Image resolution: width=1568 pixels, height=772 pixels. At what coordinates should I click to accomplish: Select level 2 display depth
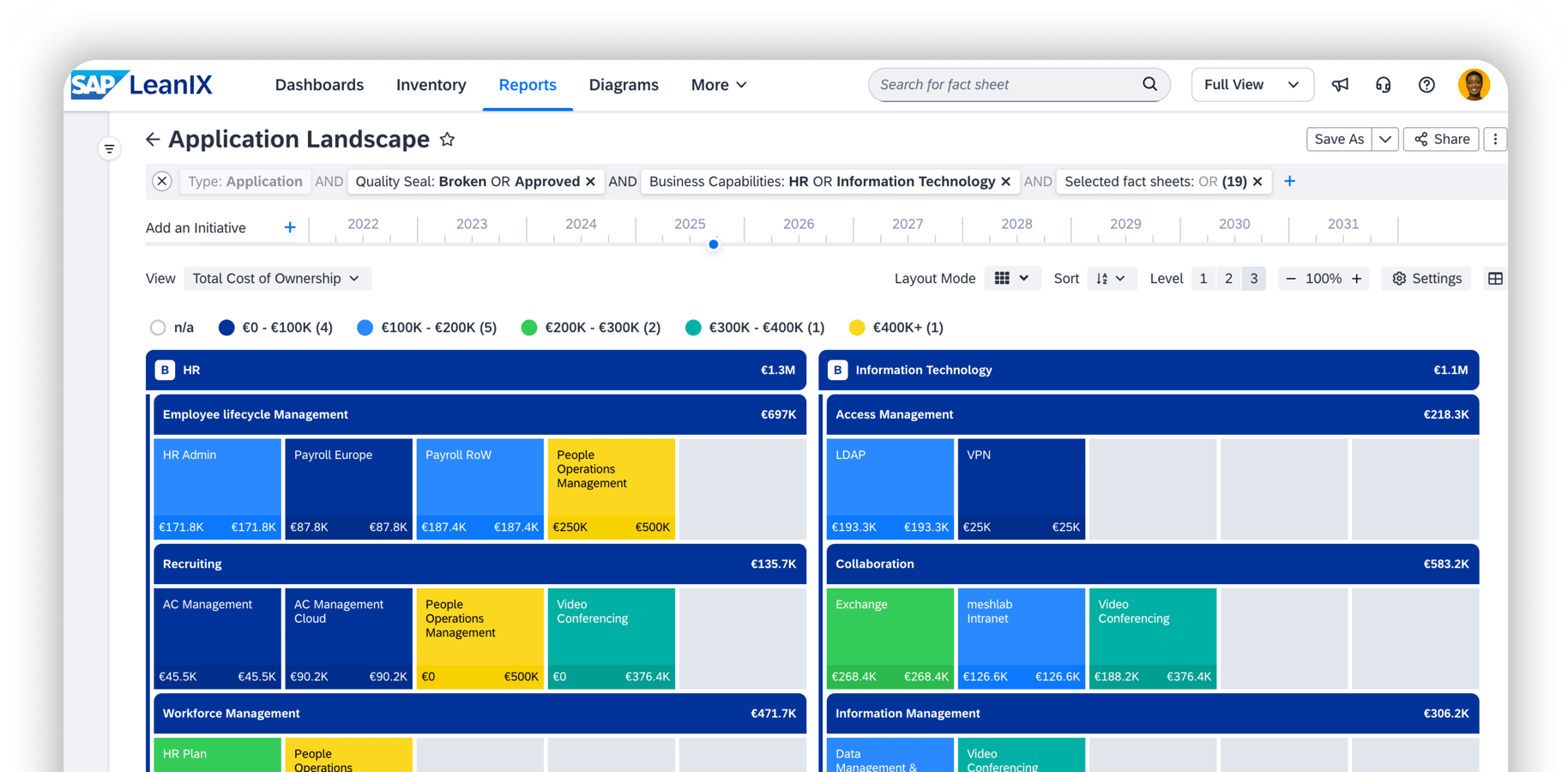pyautogui.click(x=1228, y=279)
